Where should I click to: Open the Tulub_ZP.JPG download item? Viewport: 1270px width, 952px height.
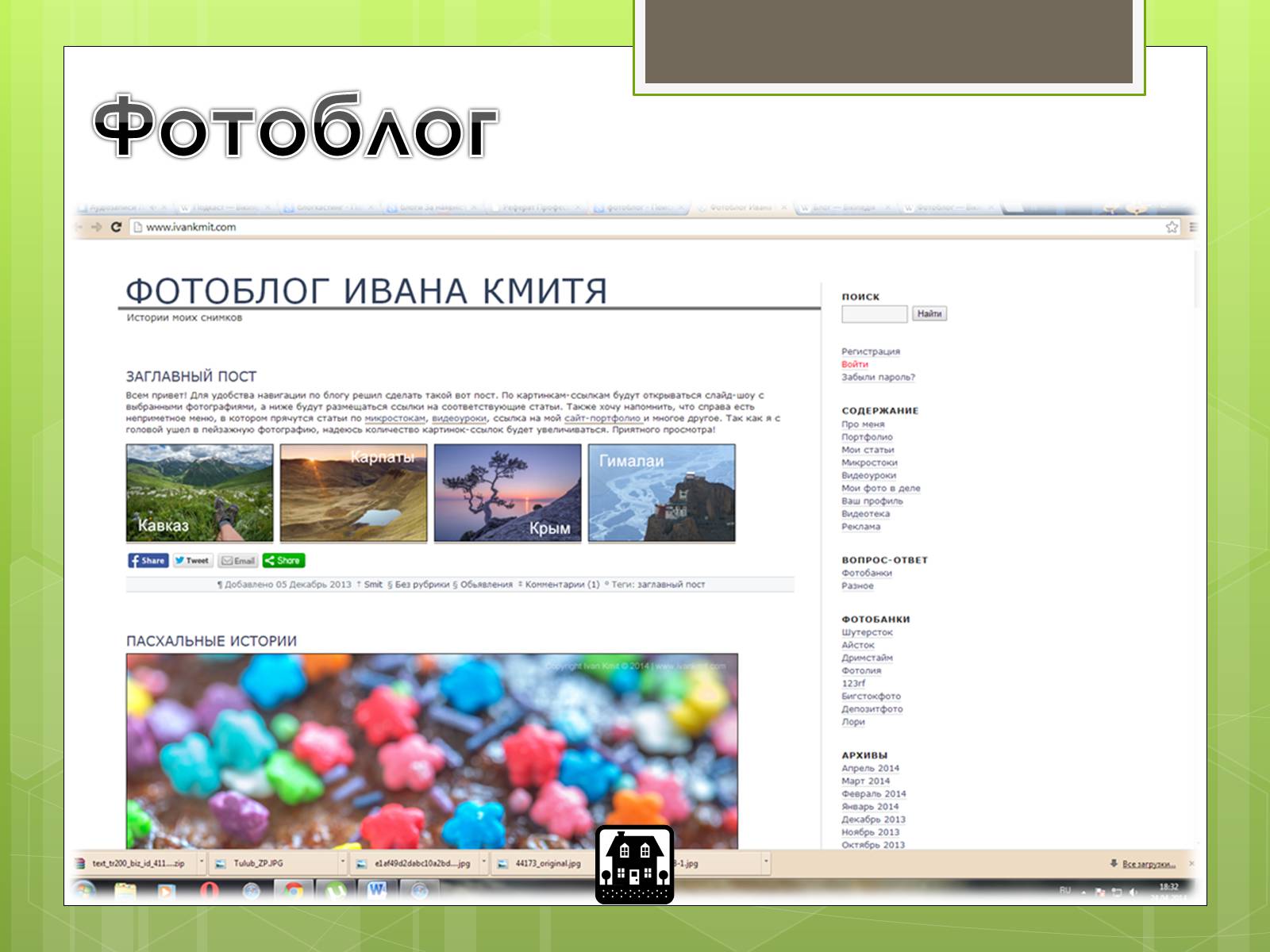click(x=273, y=863)
